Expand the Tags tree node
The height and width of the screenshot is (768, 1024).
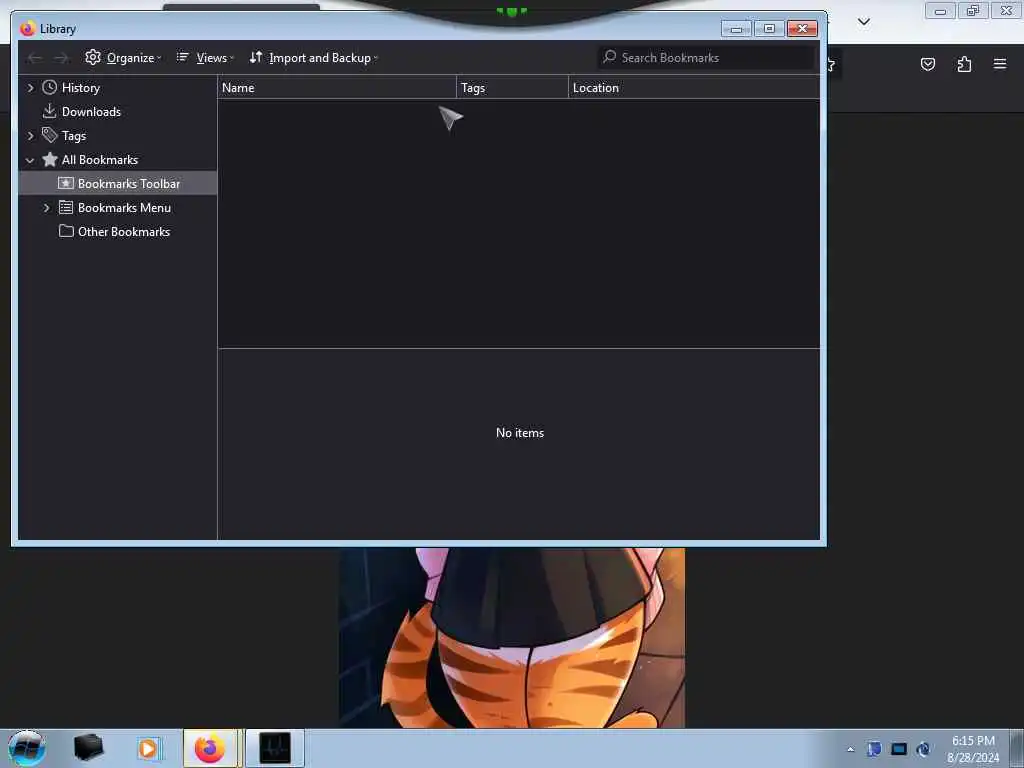30,136
